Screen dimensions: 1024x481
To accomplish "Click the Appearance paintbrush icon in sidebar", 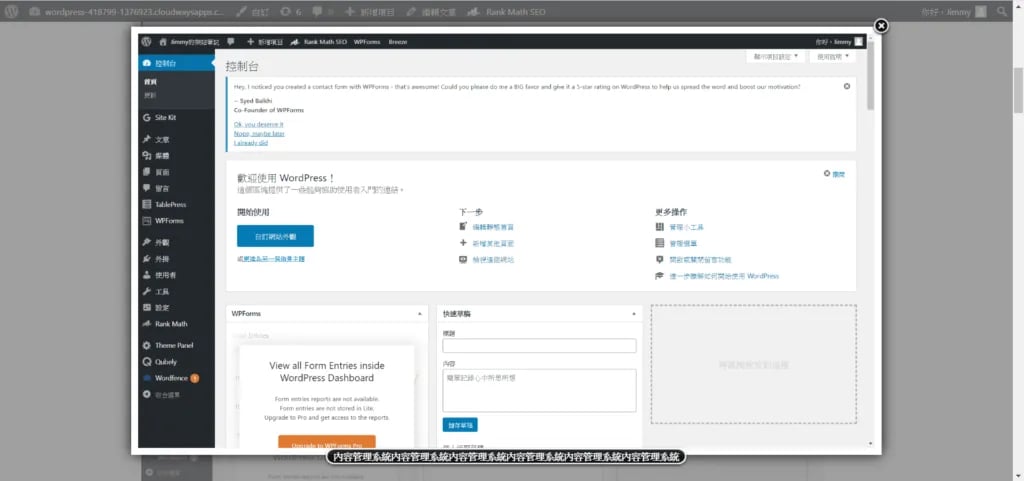I will pos(147,242).
